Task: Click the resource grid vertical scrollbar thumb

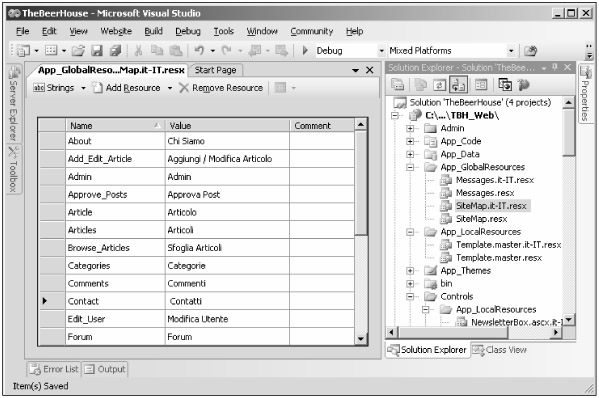Action: [360, 183]
